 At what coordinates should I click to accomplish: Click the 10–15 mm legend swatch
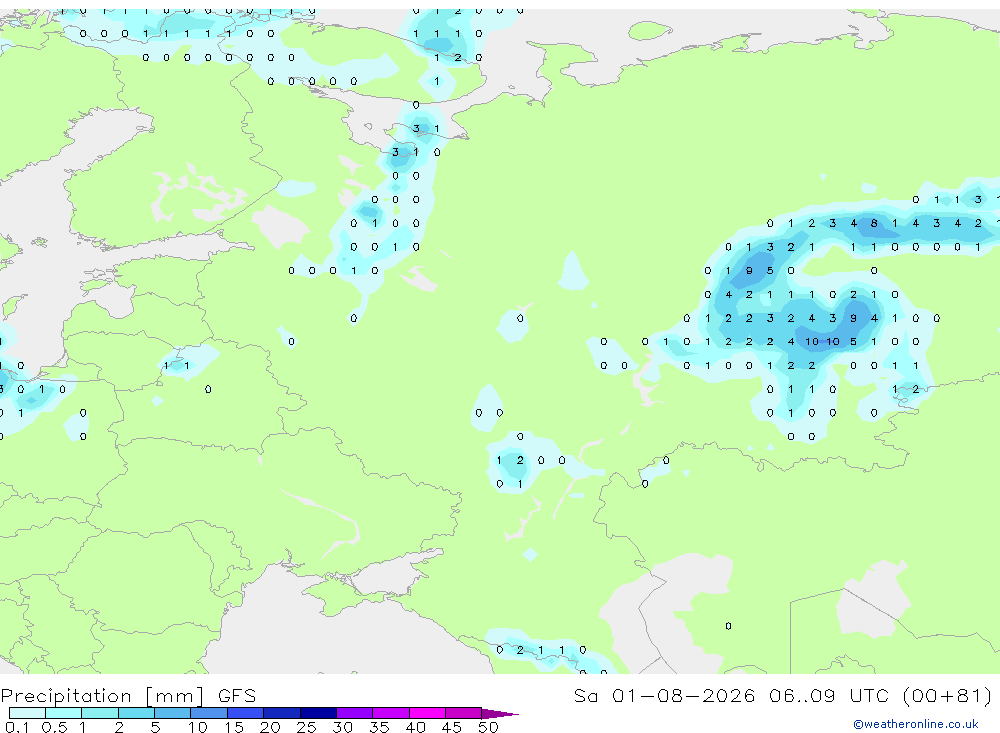click(x=209, y=713)
